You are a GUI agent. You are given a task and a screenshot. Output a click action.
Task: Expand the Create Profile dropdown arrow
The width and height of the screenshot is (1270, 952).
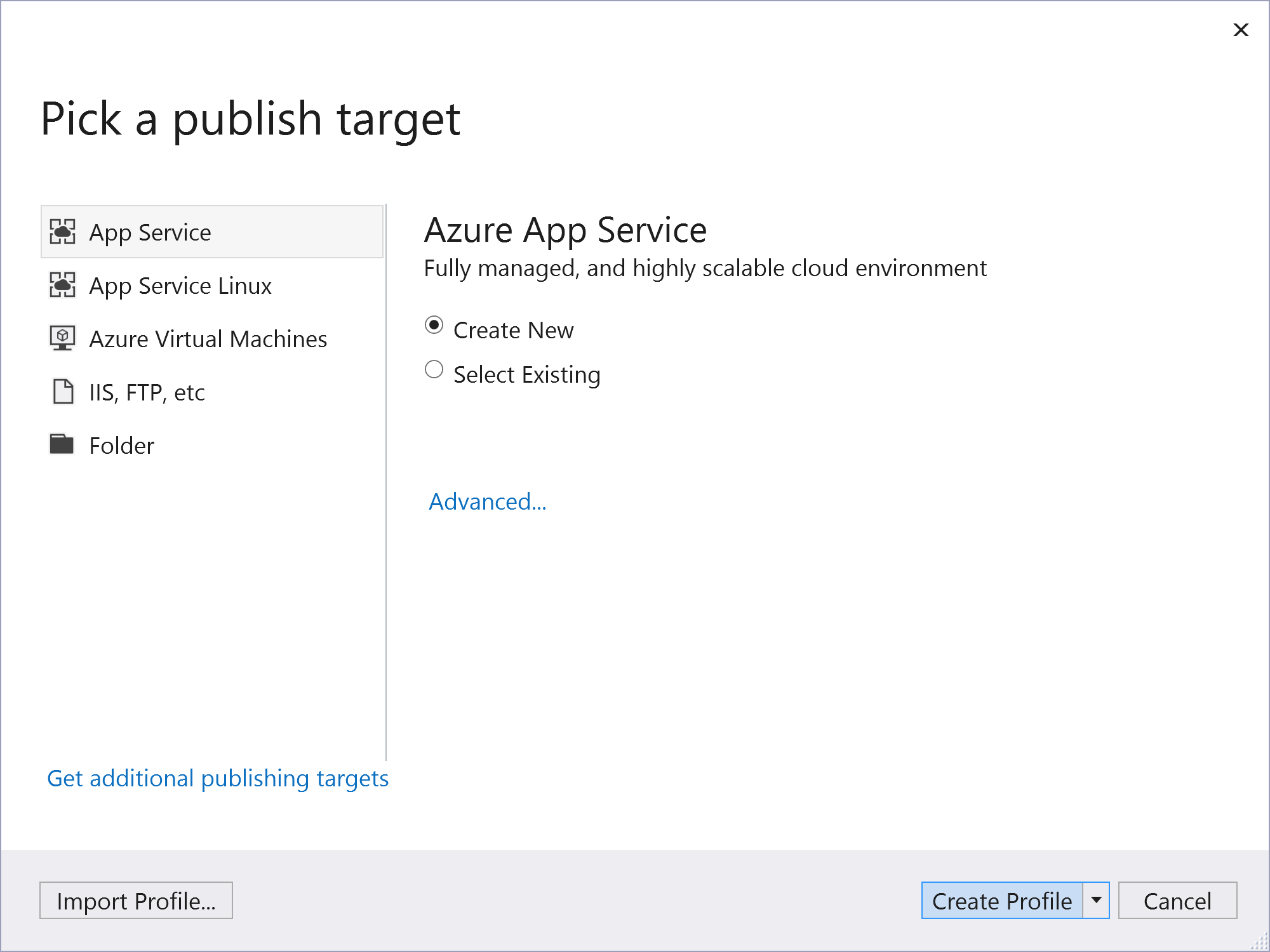tap(1096, 901)
